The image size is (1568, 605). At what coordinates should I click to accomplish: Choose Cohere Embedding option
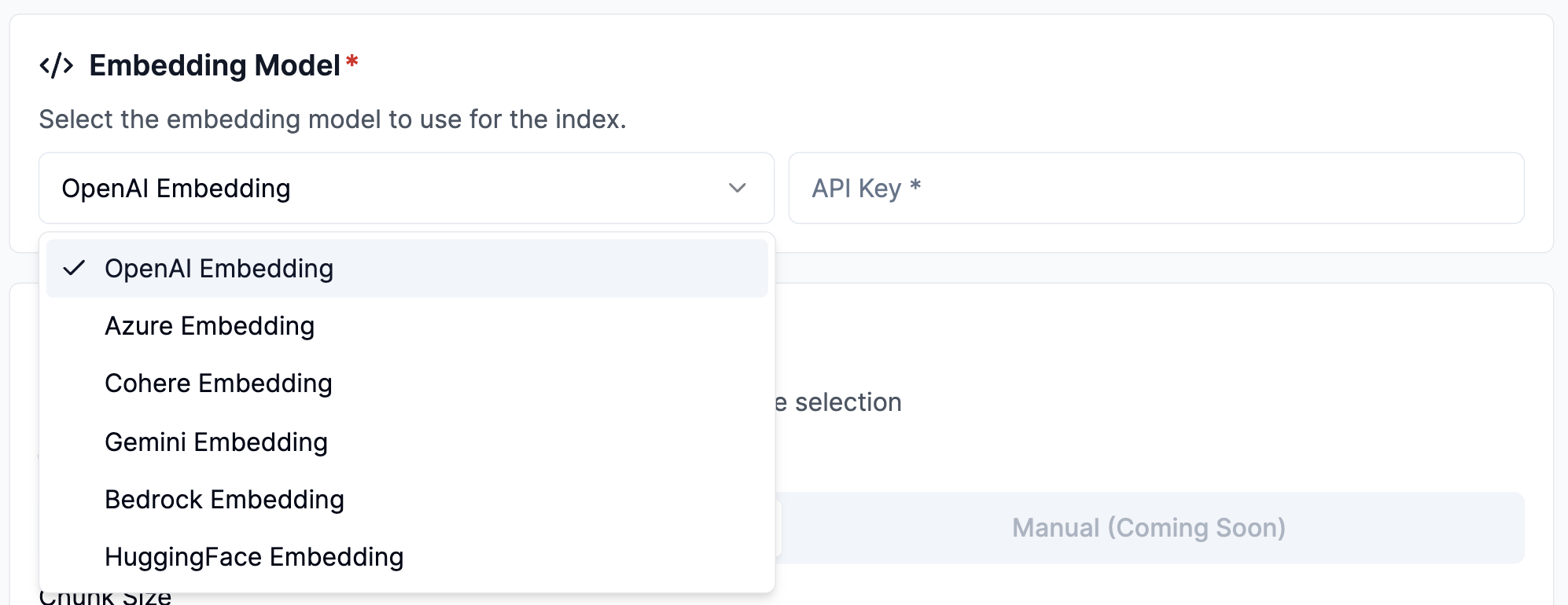219,383
